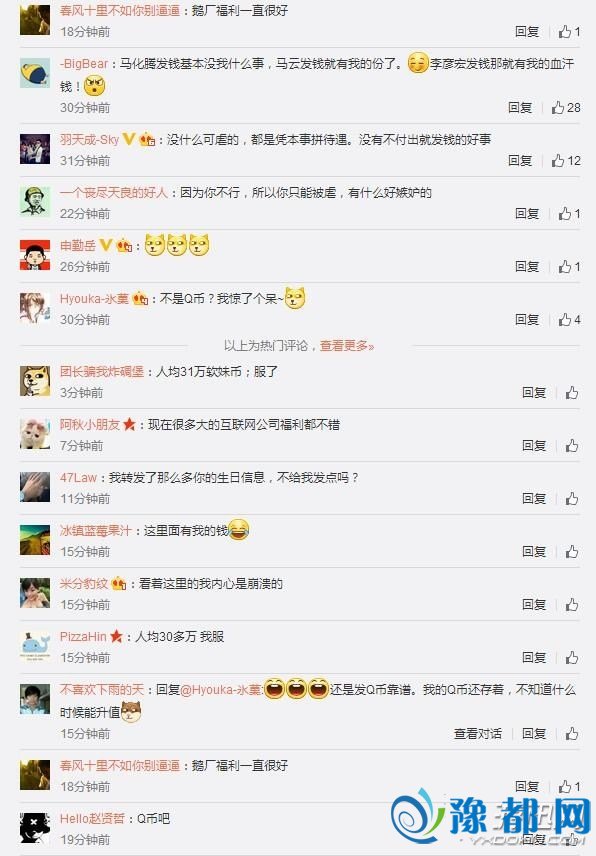Open @Hyouka-冰菓 mention in reply comment
Image resolution: width=596 pixels, height=856 pixels.
click(221, 690)
